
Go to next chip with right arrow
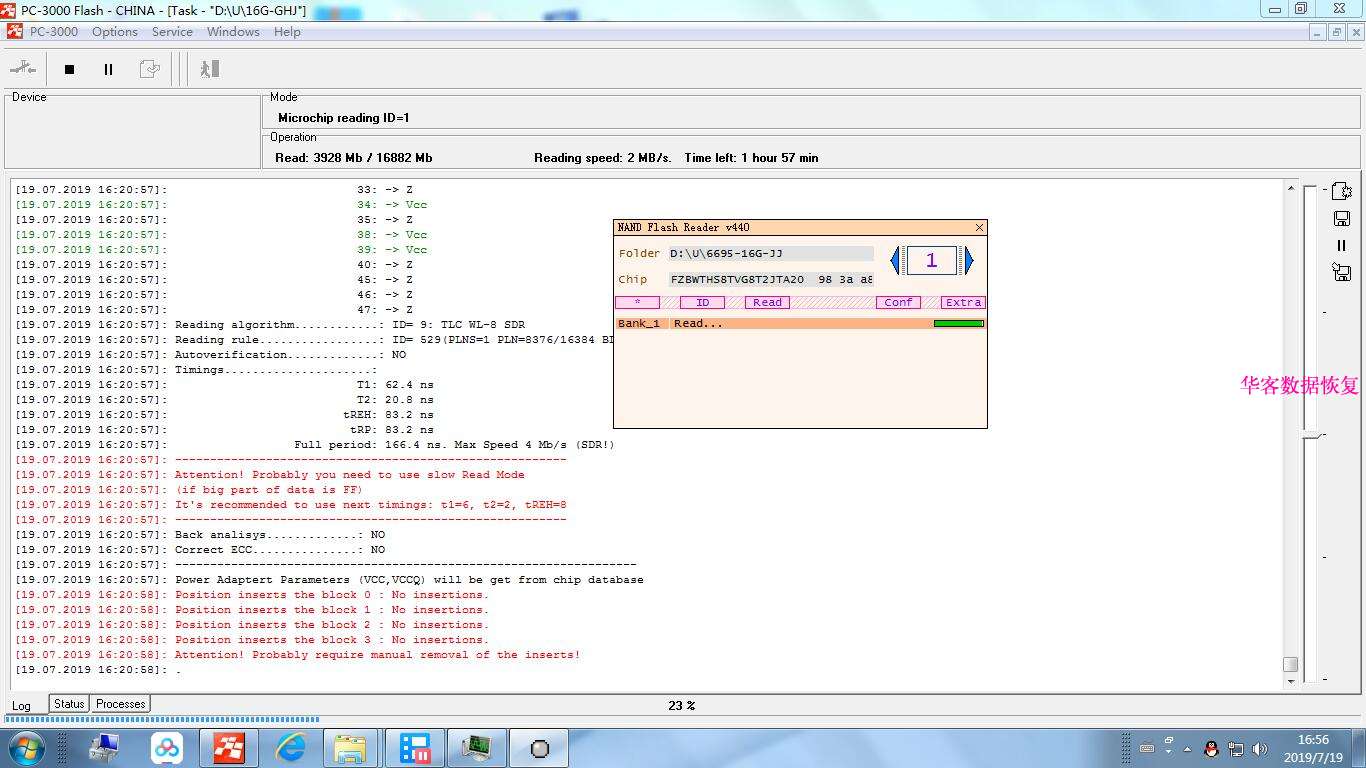point(968,261)
